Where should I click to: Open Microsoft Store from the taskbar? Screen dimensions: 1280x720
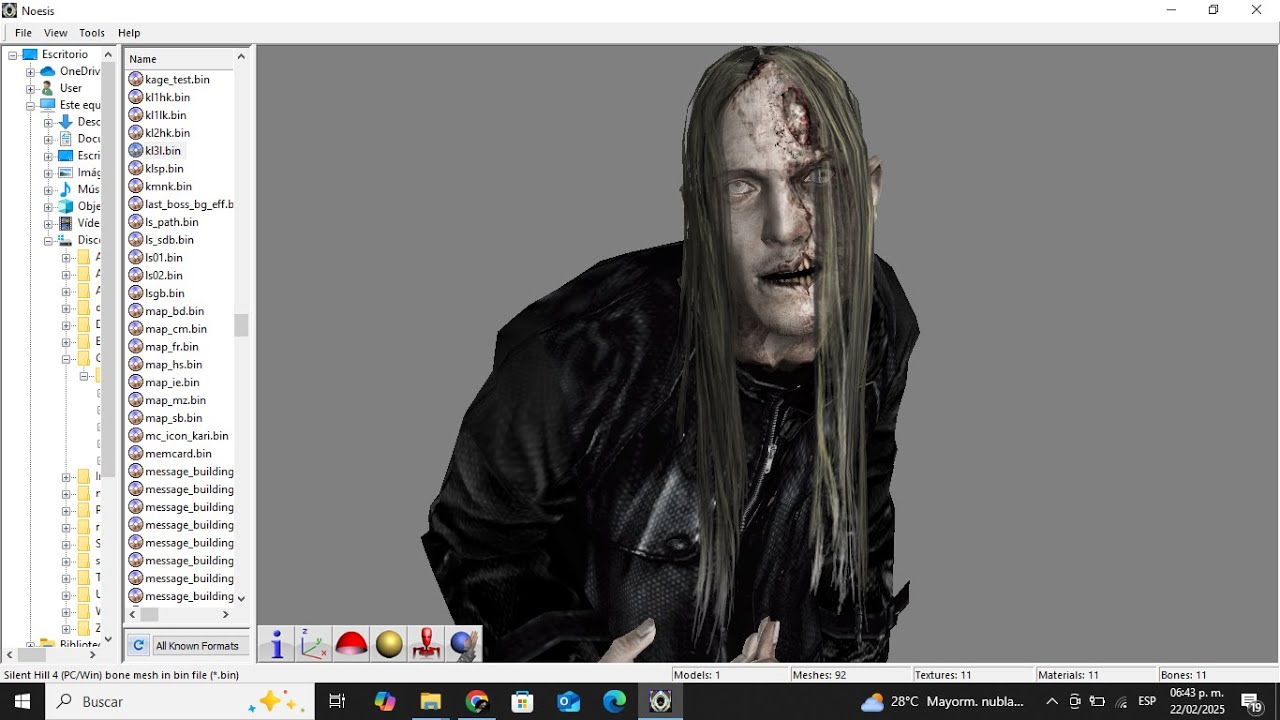(x=522, y=702)
